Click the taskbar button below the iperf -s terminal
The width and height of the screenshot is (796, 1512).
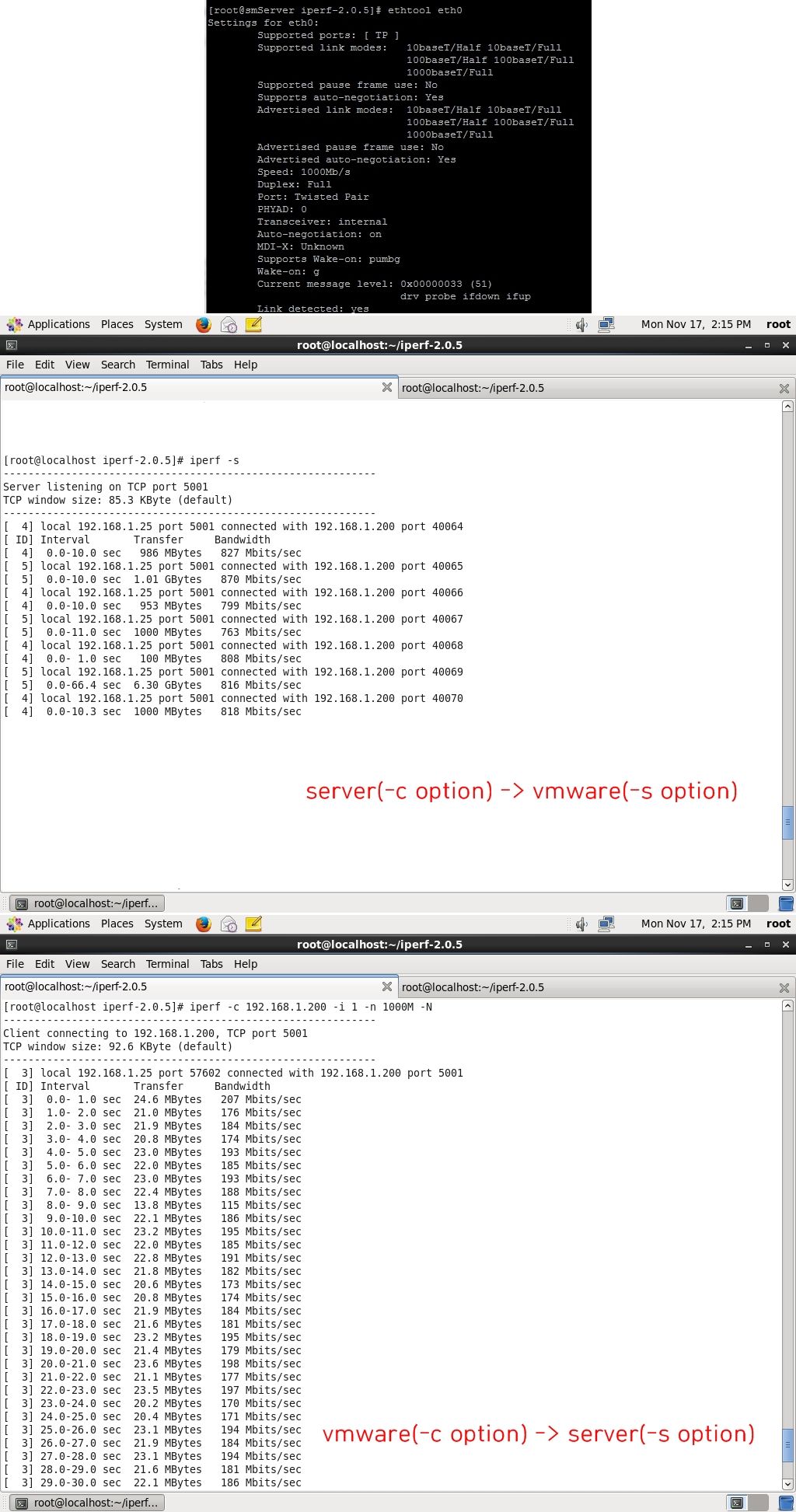(x=87, y=903)
